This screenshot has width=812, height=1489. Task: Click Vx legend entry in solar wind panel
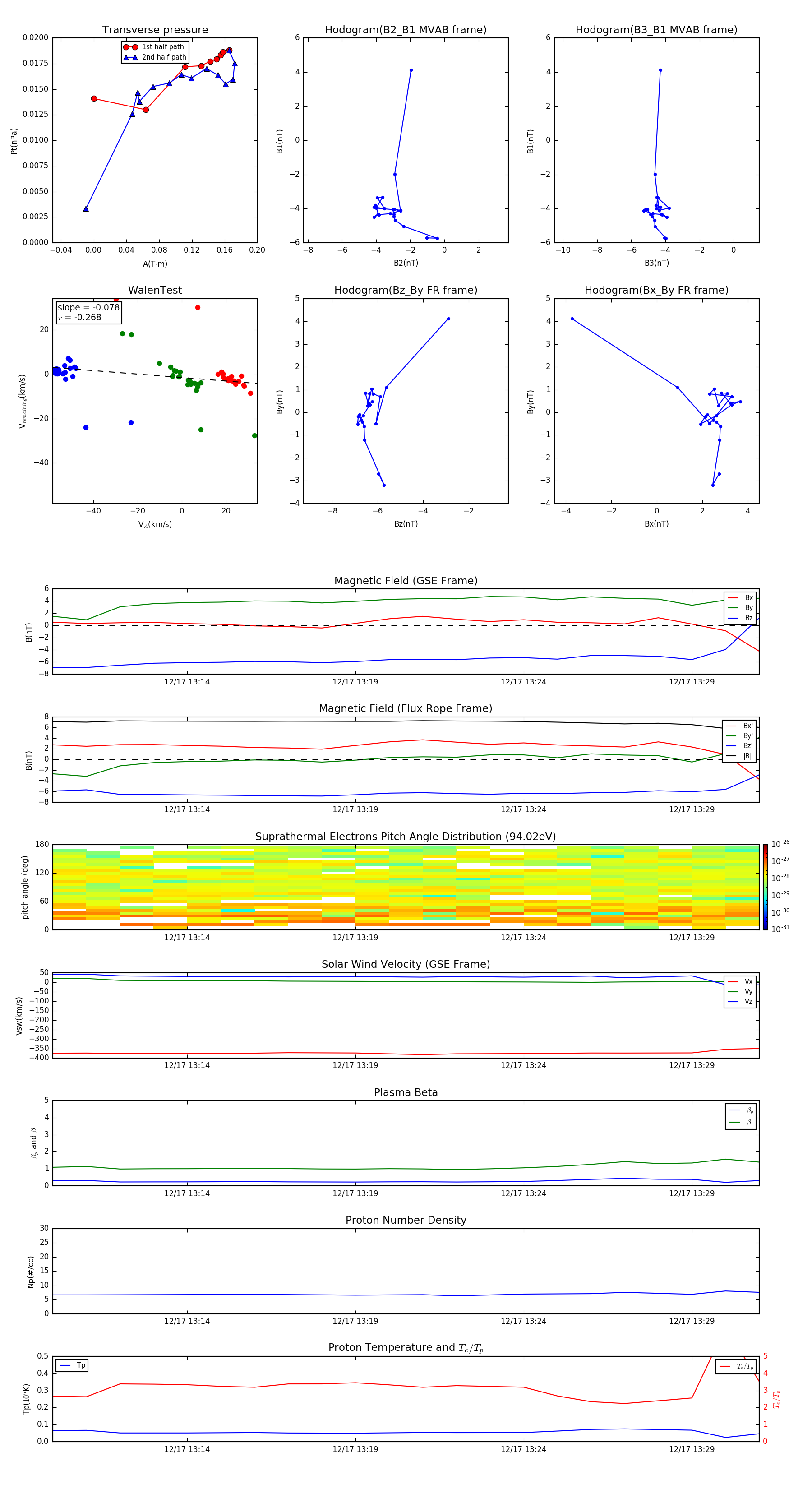click(x=740, y=981)
